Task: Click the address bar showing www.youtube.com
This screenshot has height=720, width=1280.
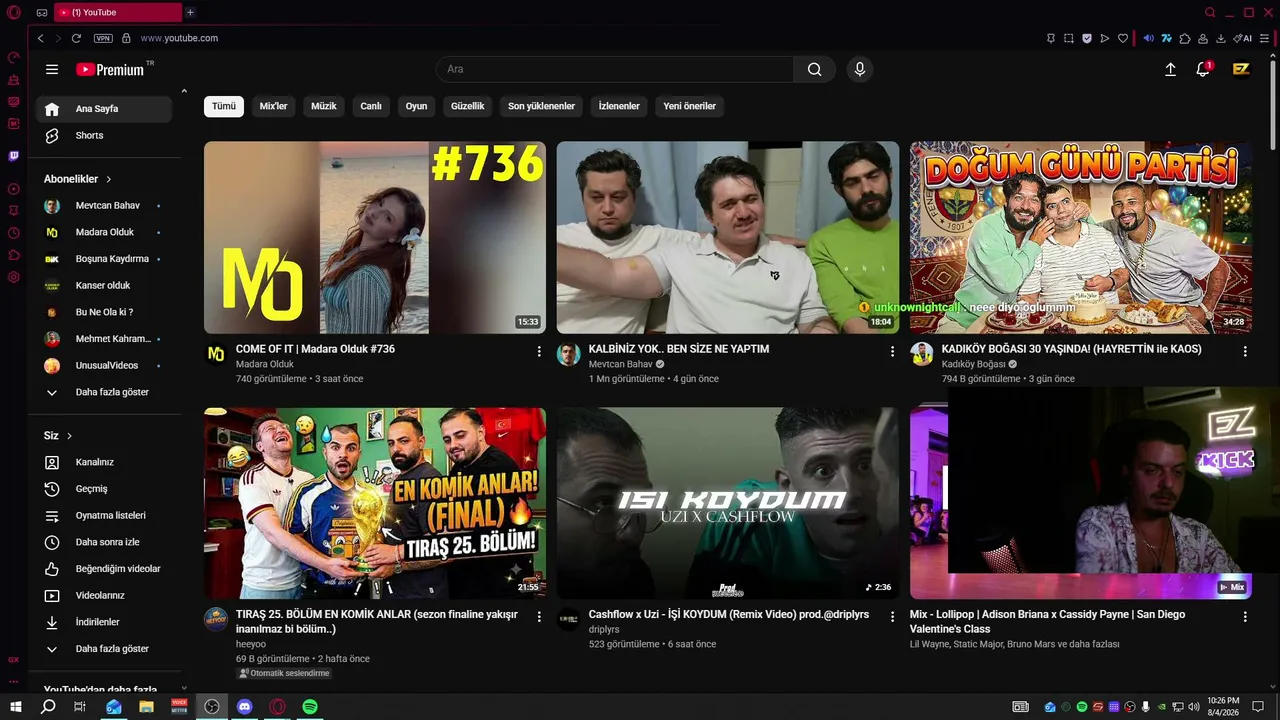Action: point(179,38)
